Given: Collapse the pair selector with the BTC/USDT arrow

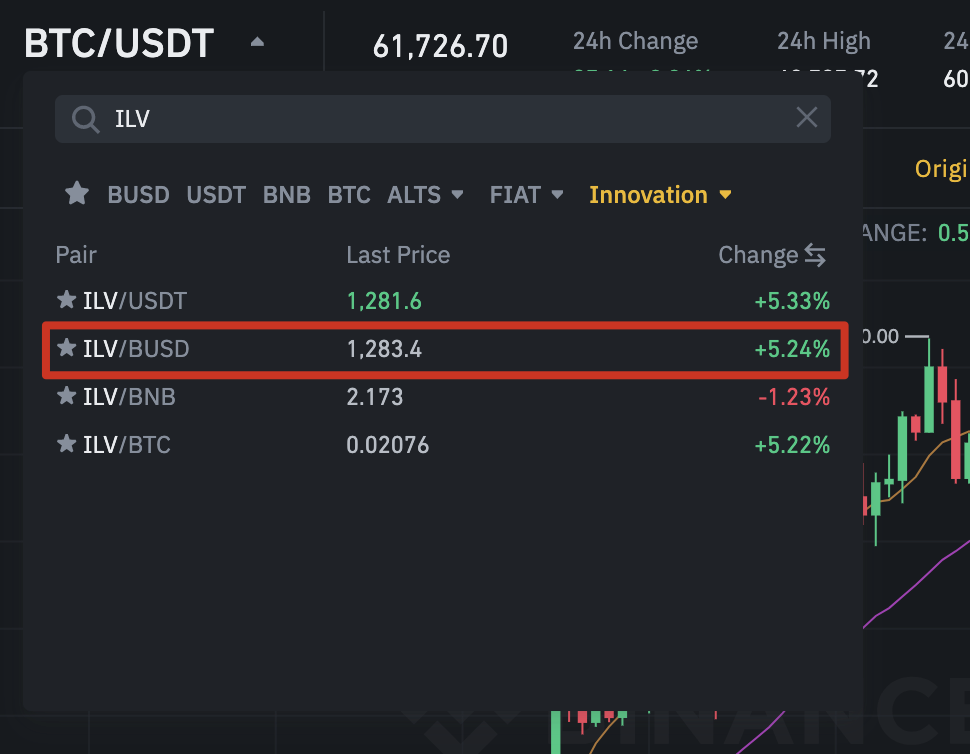Looking at the screenshot, I should pyautogui.click(x=257, y=42).
